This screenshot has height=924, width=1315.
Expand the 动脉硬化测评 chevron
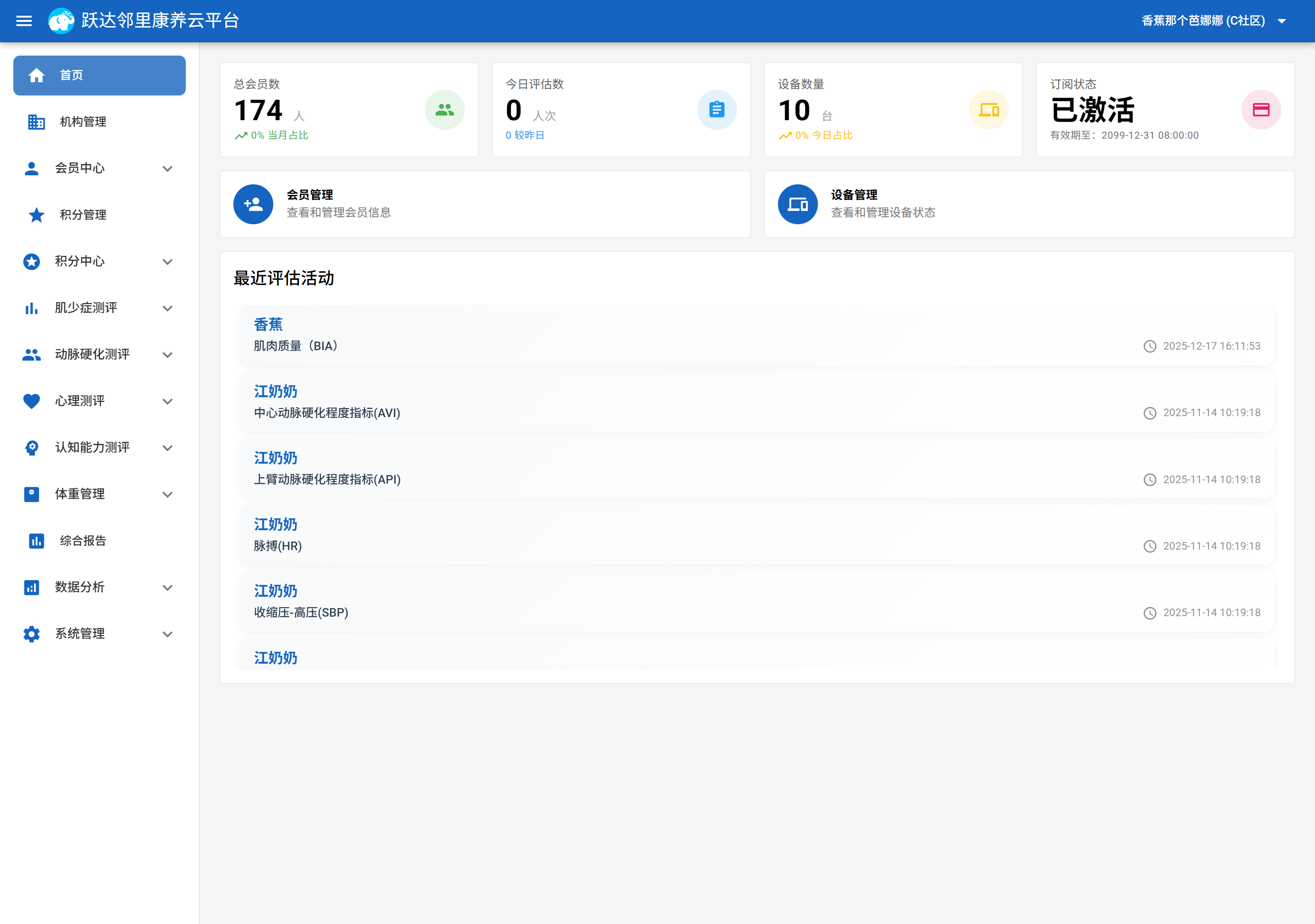point(167,355)
